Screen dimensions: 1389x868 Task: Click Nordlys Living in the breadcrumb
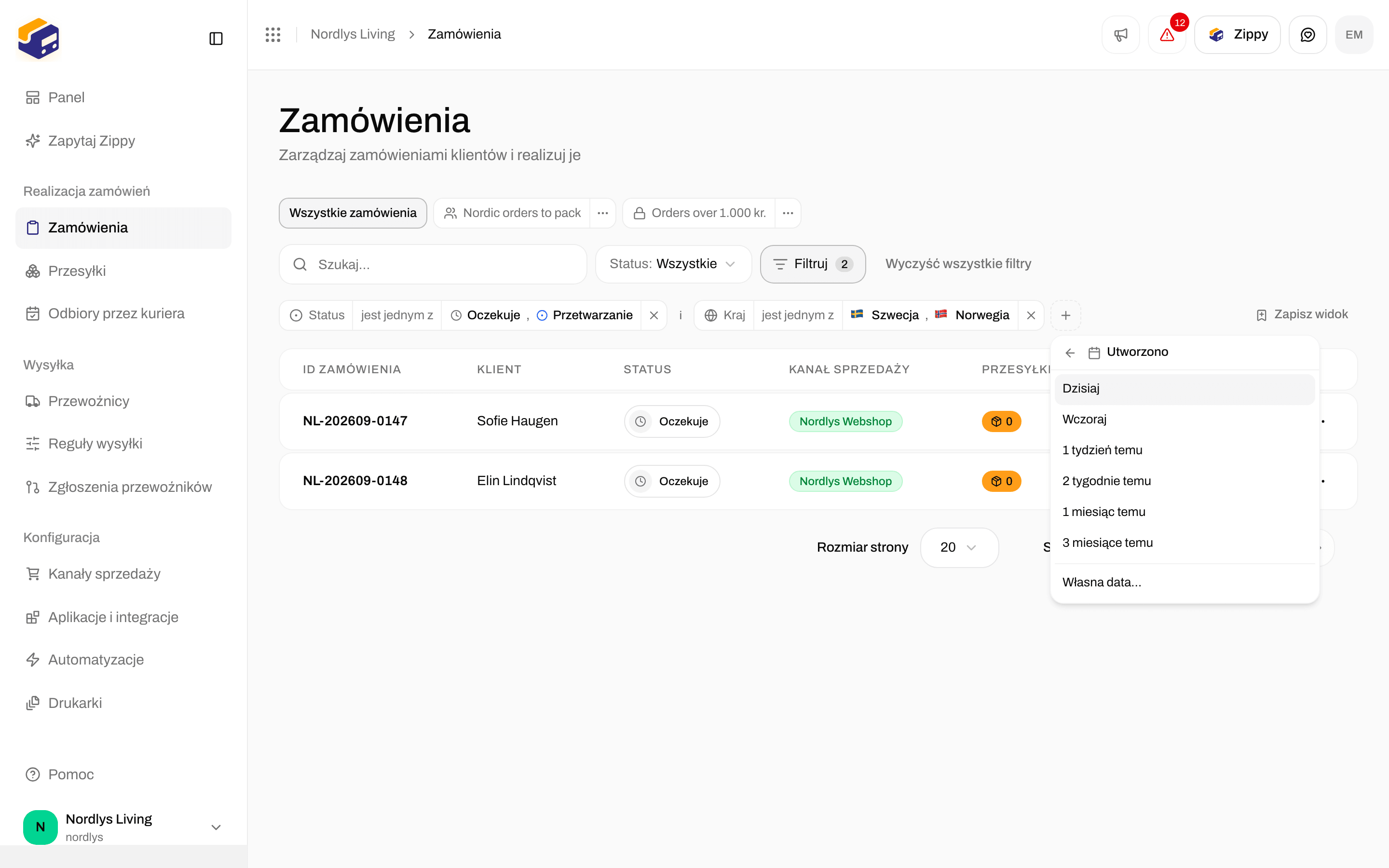click(353, 34)
